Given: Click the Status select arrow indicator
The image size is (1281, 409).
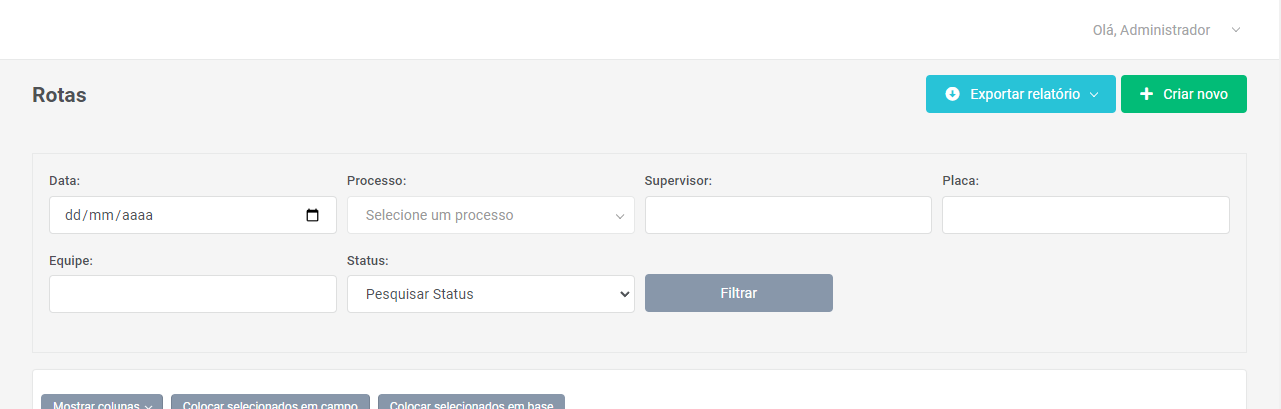Looking at the screenshot, I should click(625, 294).
